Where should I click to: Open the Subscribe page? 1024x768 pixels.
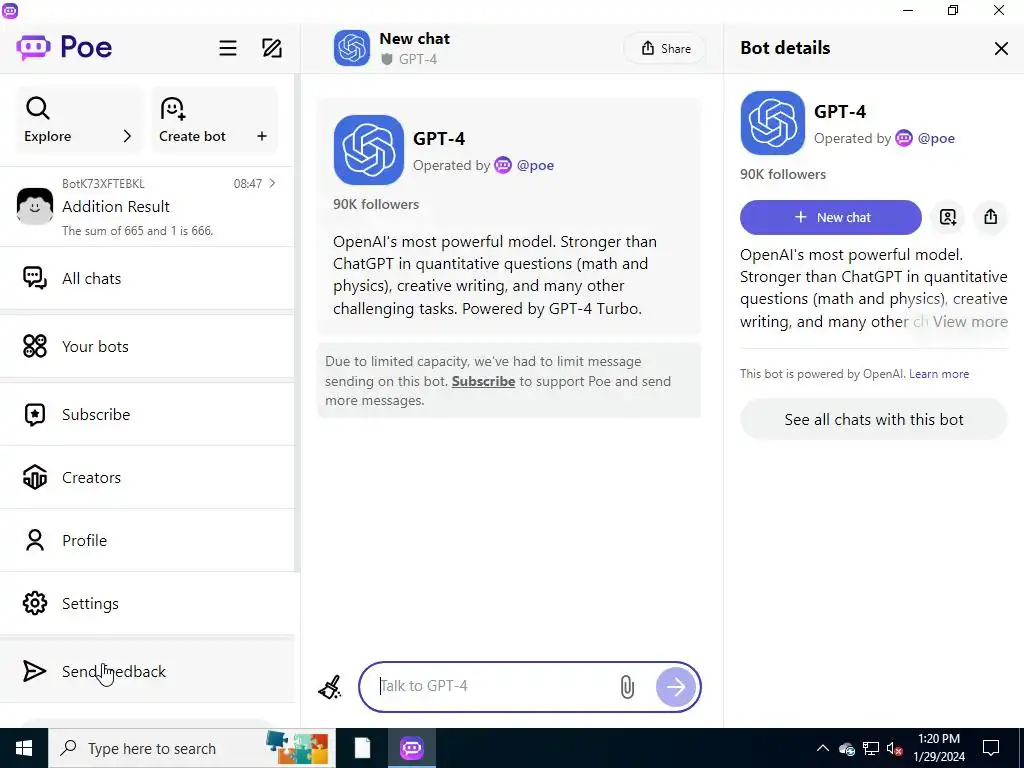(x=147, y=414)
